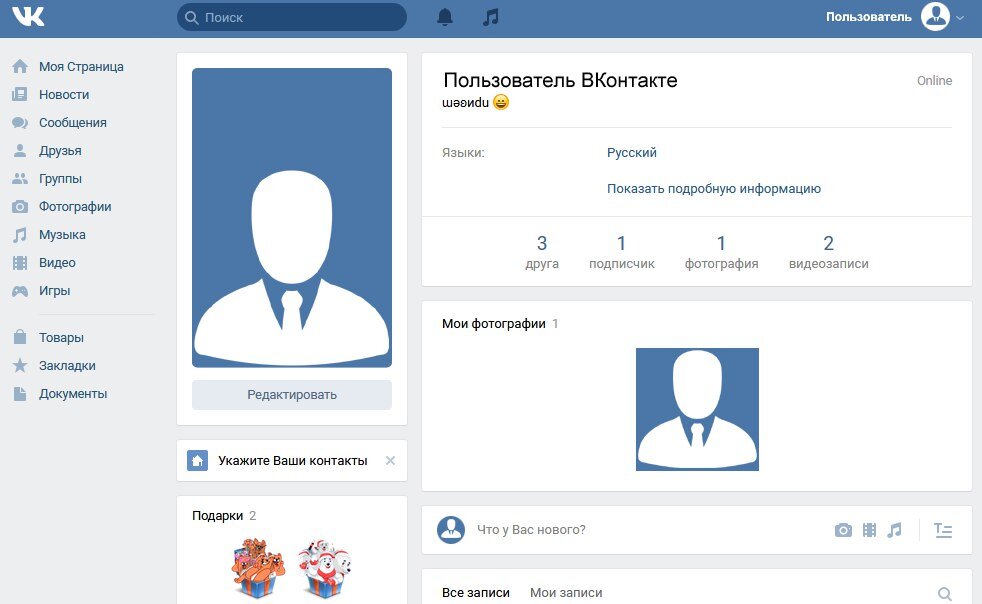Click the VK logo icon
This screenshot has height=604, width=982.
[x=28, y=16]
